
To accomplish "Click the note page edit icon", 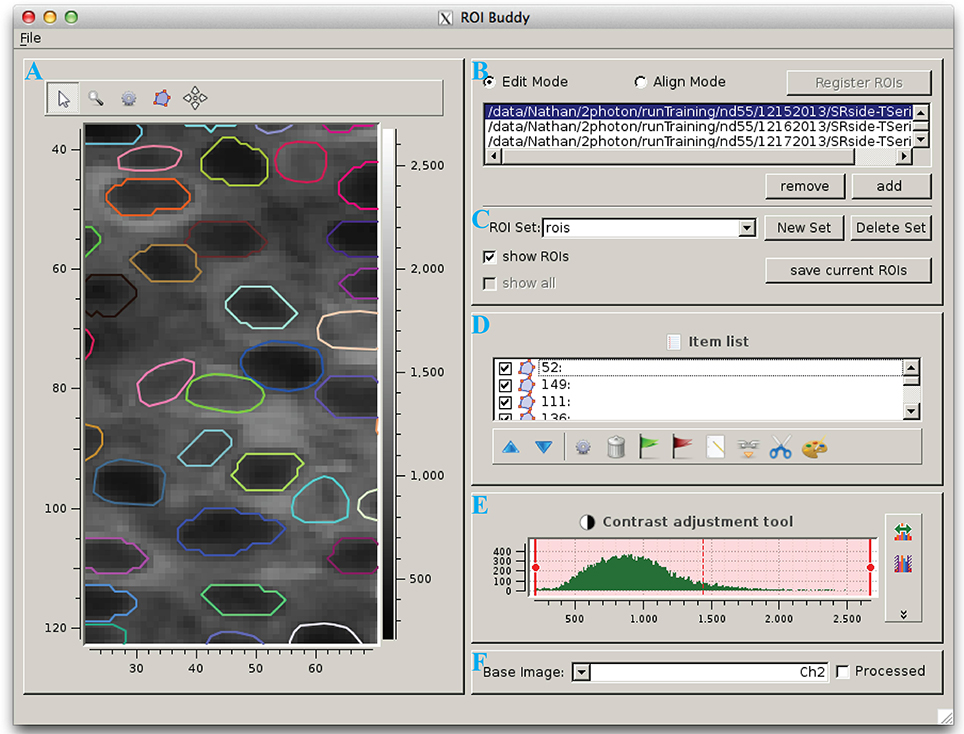I will (715, 447).
